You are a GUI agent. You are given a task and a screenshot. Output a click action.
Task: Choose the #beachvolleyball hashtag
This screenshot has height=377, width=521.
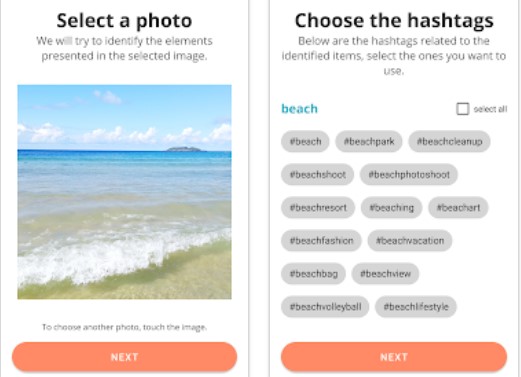pyautogui.click(x=325, y=307)
